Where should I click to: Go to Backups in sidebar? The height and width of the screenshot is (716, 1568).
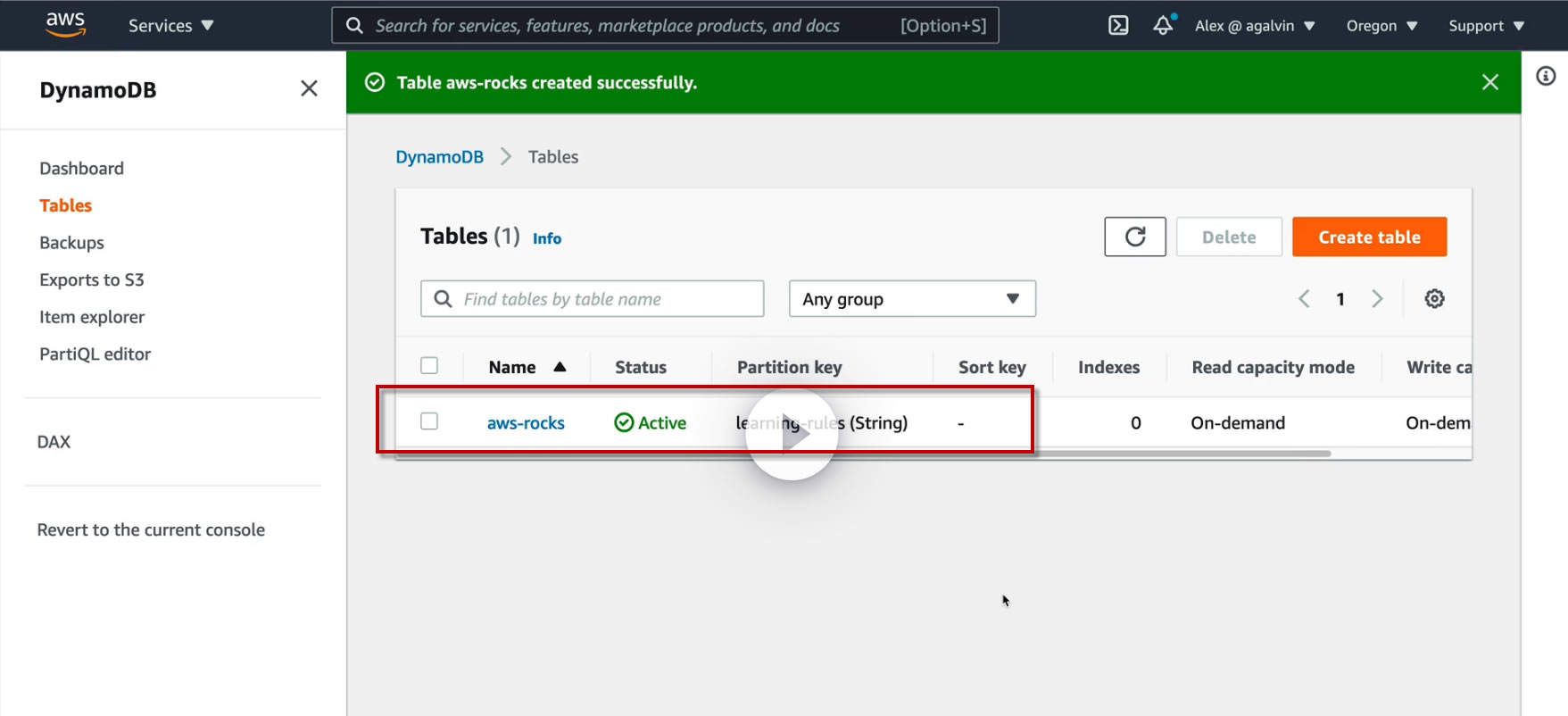click(x=71, y=243)
